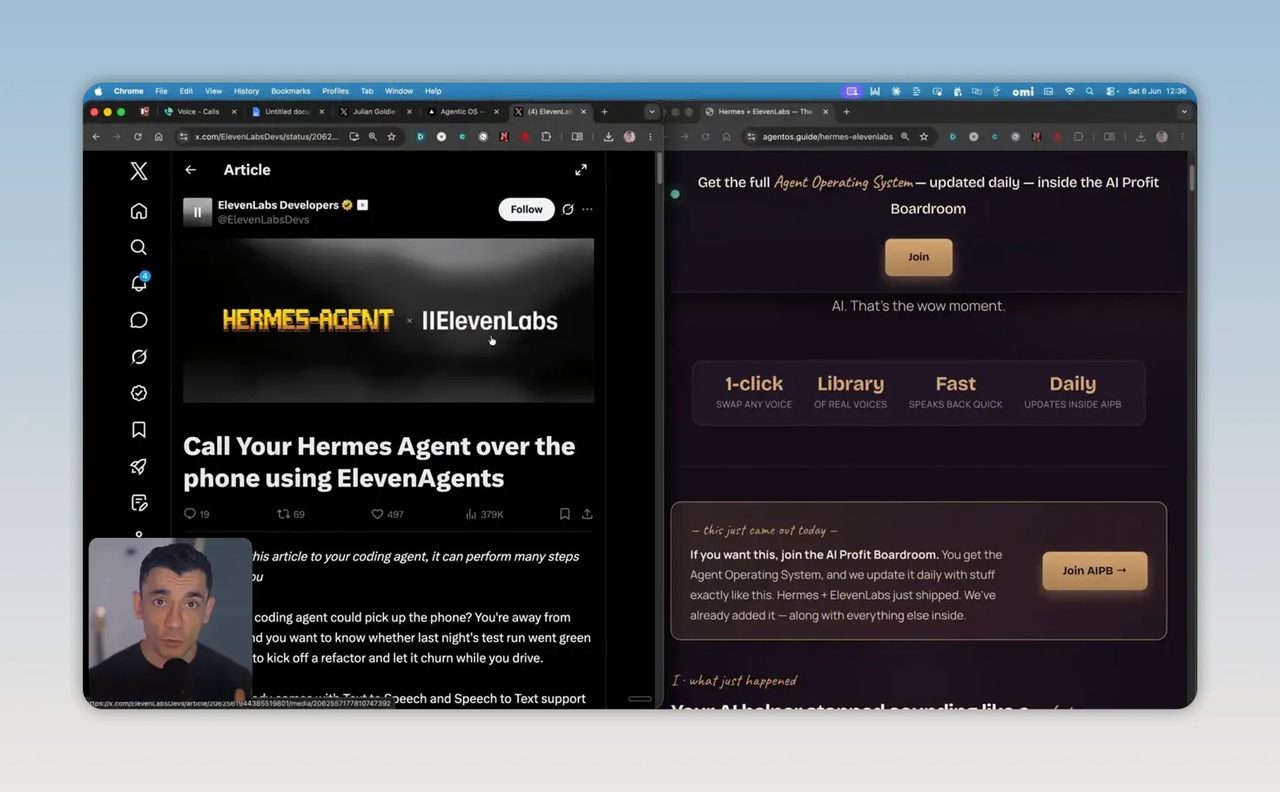This screenshot has width=1280, height=792.
Task: Open the File menu
Action: (161, 91)
